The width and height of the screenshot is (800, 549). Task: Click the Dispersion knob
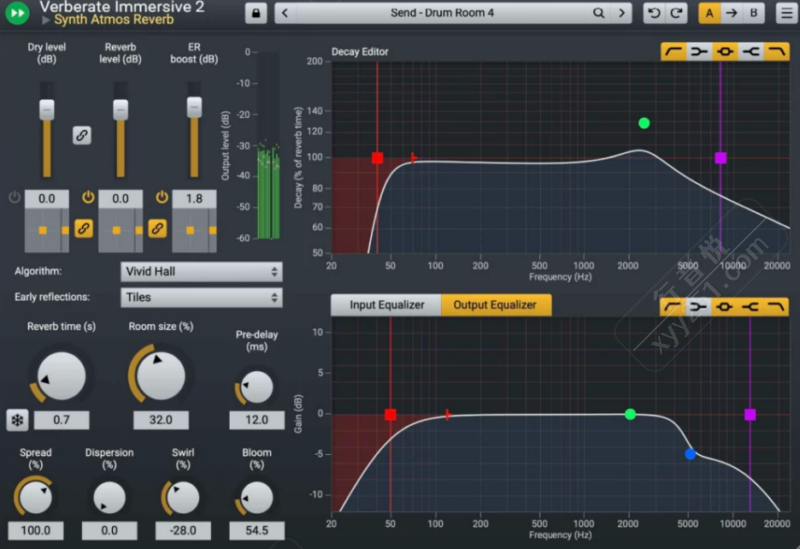click(x=109, y=497)
